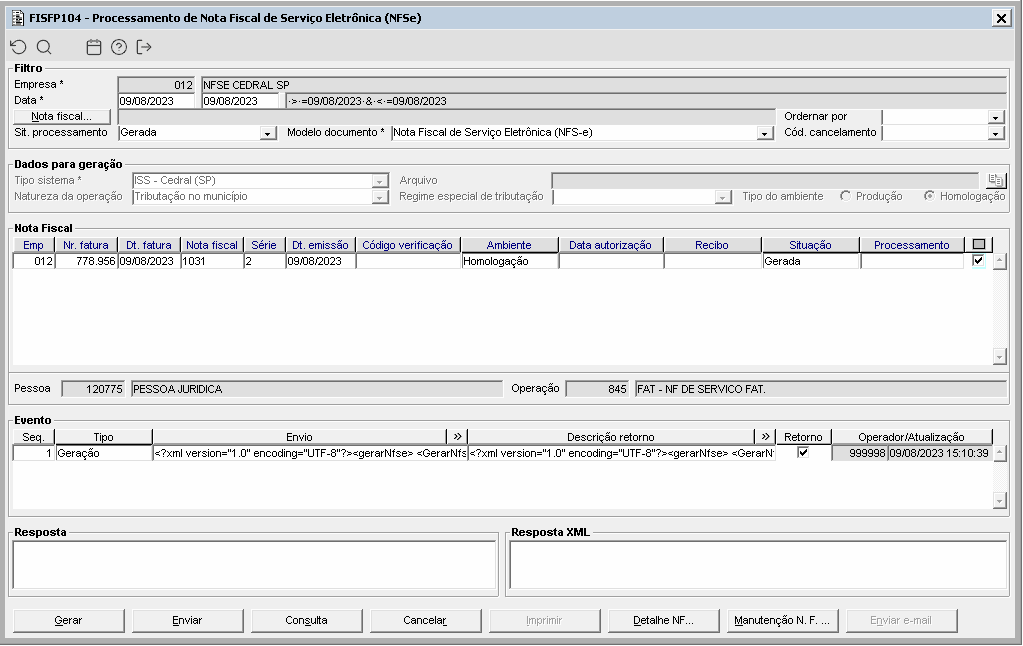Viewport: 1023px width, 646px height.
Task: Click the Data end date field
Action: click(x=240, y=101)
